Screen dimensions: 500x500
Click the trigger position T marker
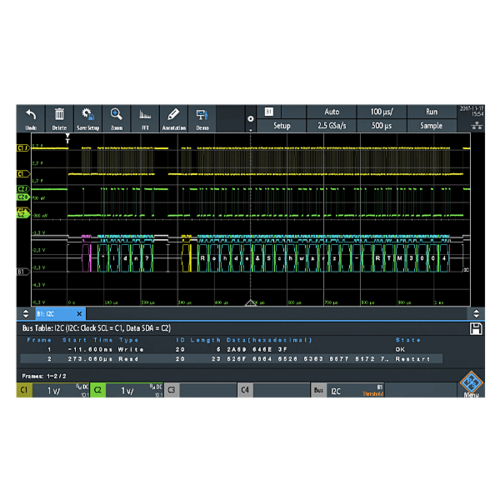click(x=68, y=138)
